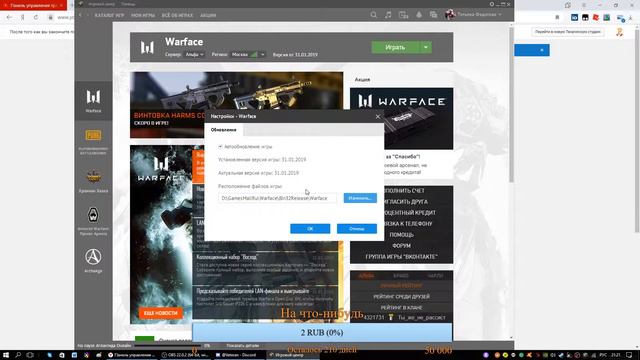Image resolution: width=640 pixels, height=360 pixels.
Task: Open the Game Catalog menu
Action: tap(109, 15)
